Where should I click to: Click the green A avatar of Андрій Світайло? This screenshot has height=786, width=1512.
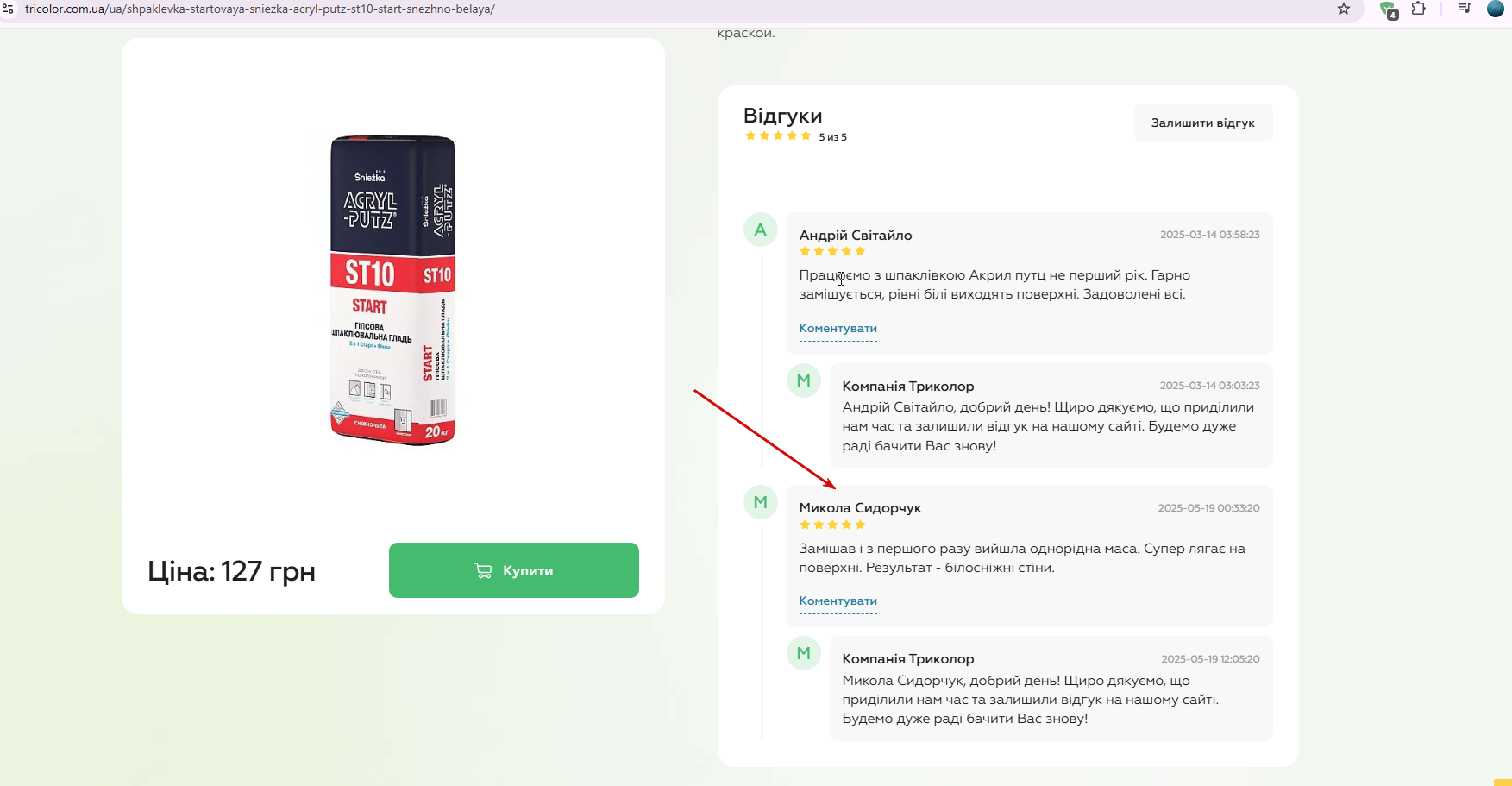(761, 230)
